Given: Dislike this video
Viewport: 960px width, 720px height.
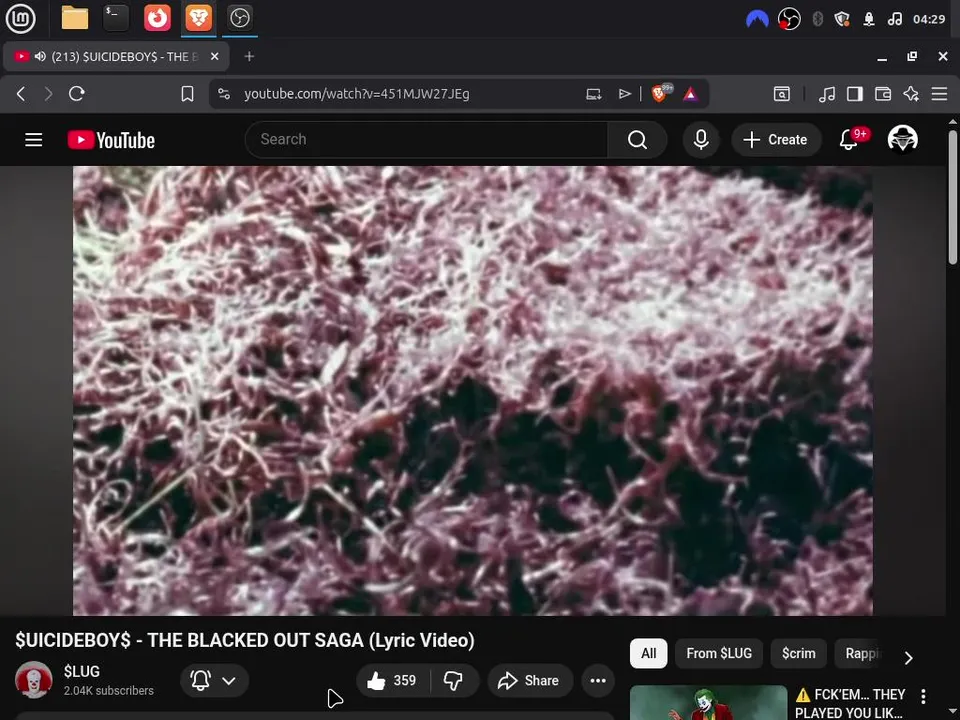Looking at the screenshot, I should point(454,680).
